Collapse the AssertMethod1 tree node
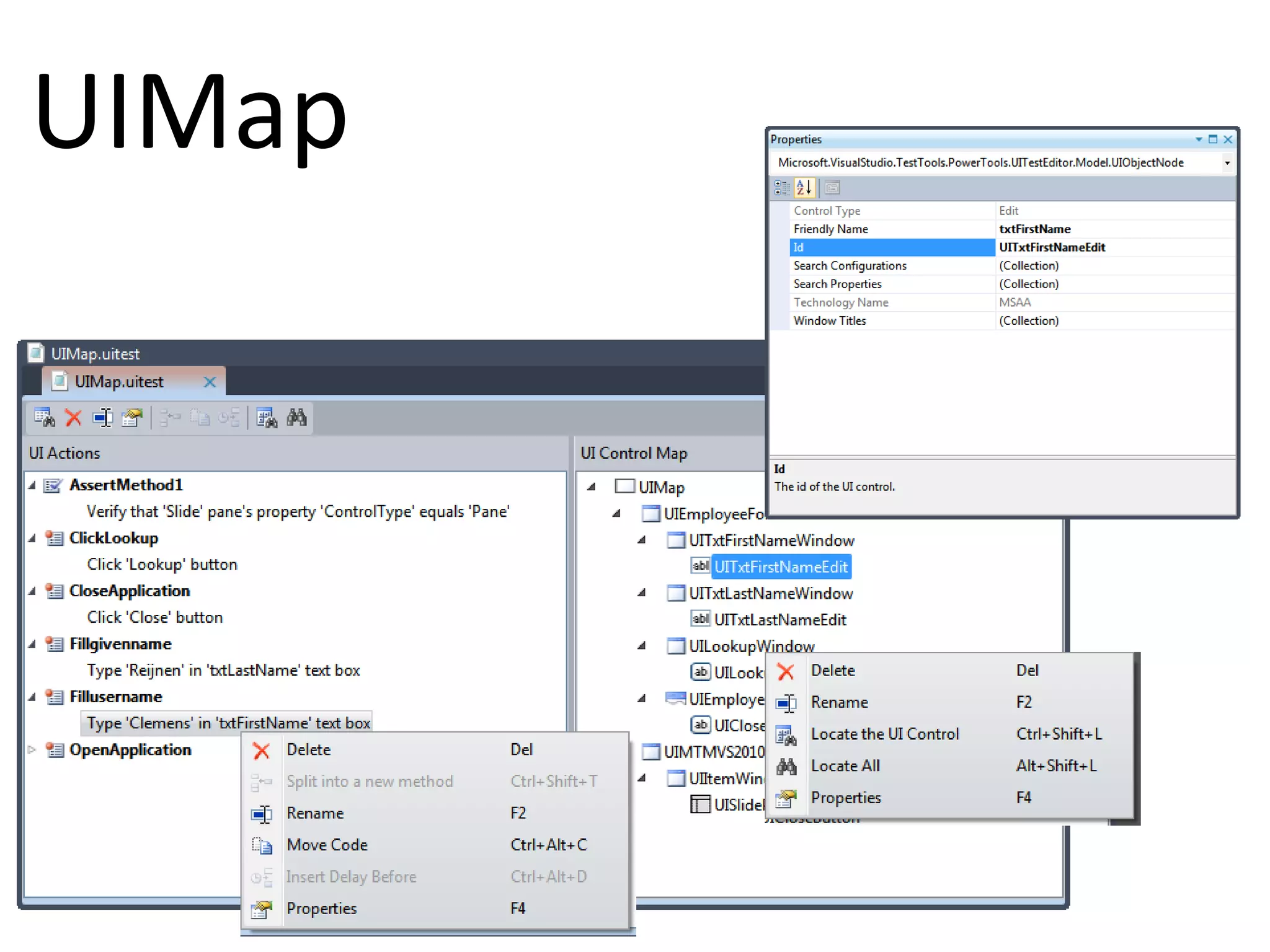The image size is (1270, 952). tap(32, 485)
